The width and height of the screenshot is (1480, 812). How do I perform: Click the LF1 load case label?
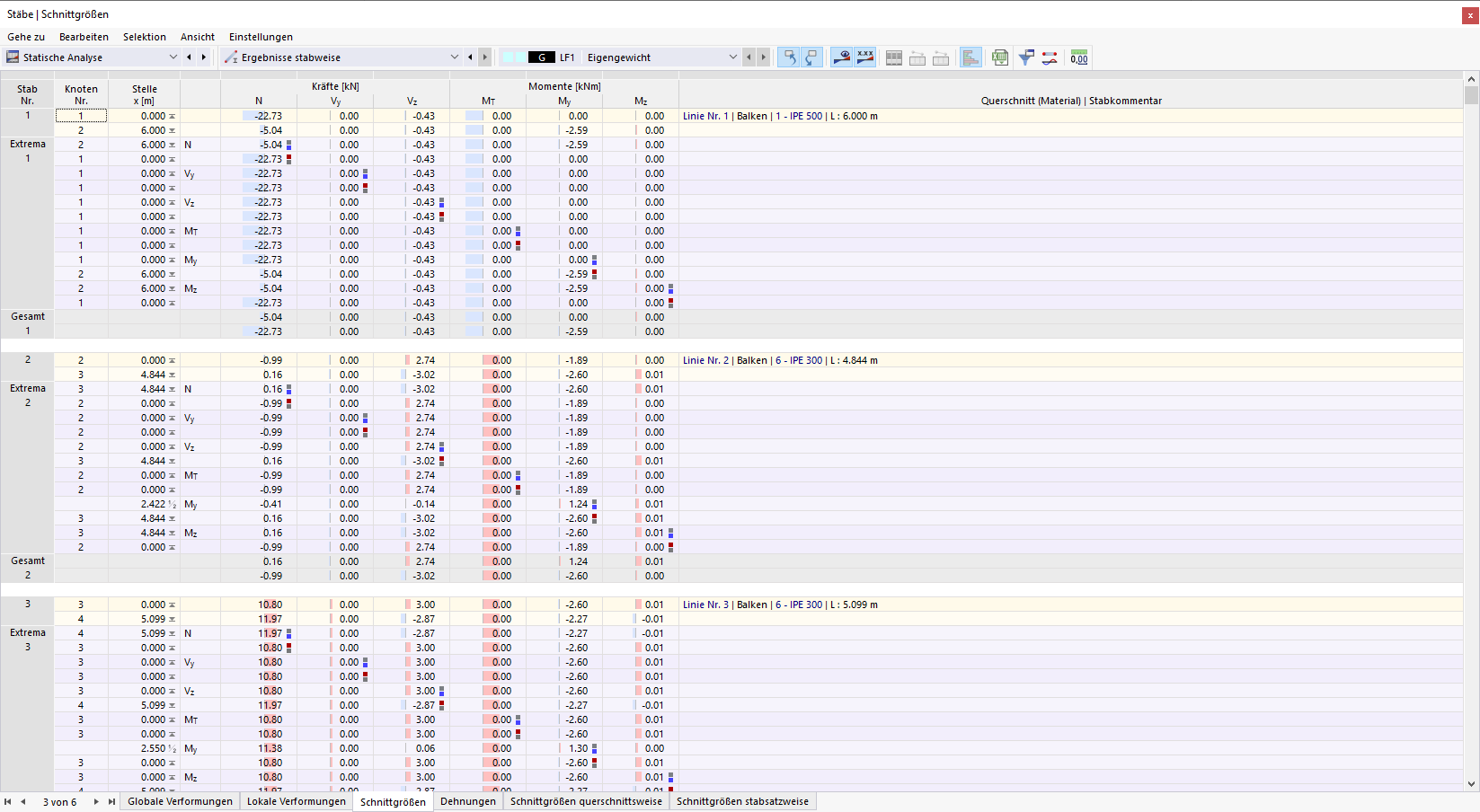567,57
